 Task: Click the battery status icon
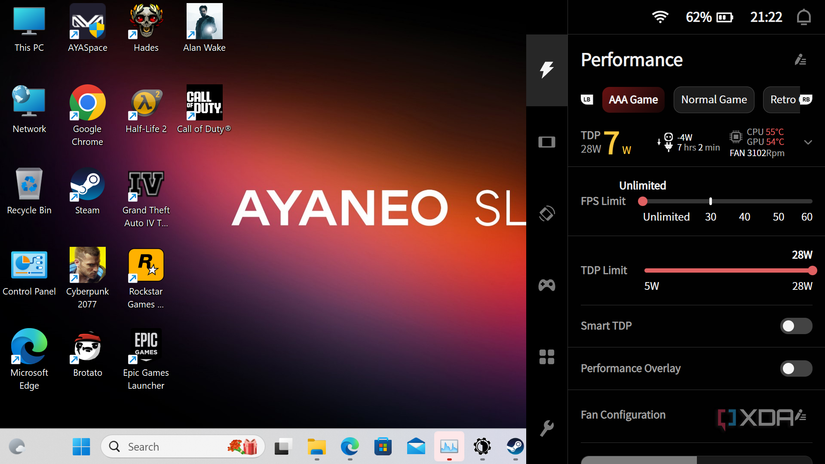pos(725,17)
